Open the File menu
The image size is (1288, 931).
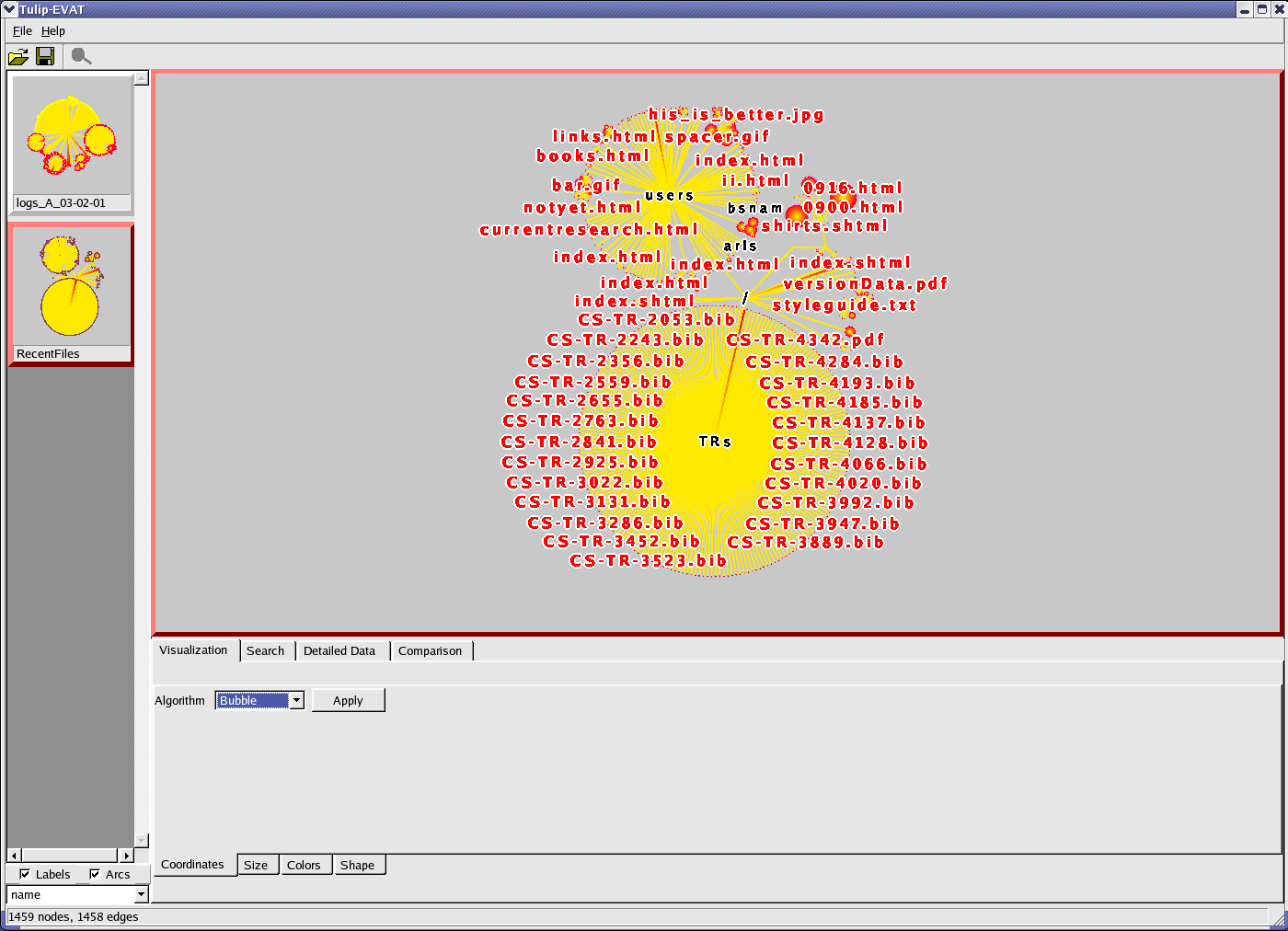pos(22,31)
